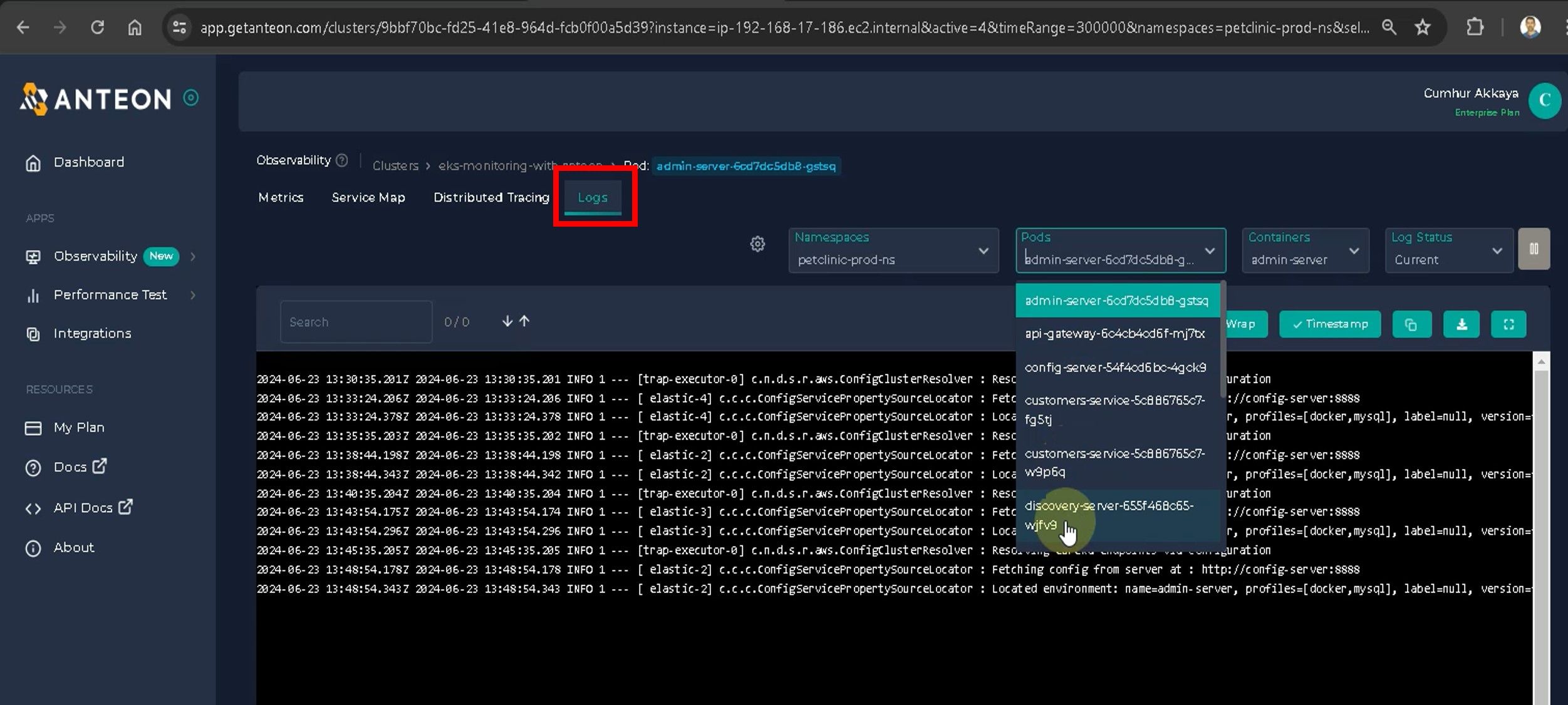
Task: Open the Observability help question icon
Action: [x=342, y=160]
